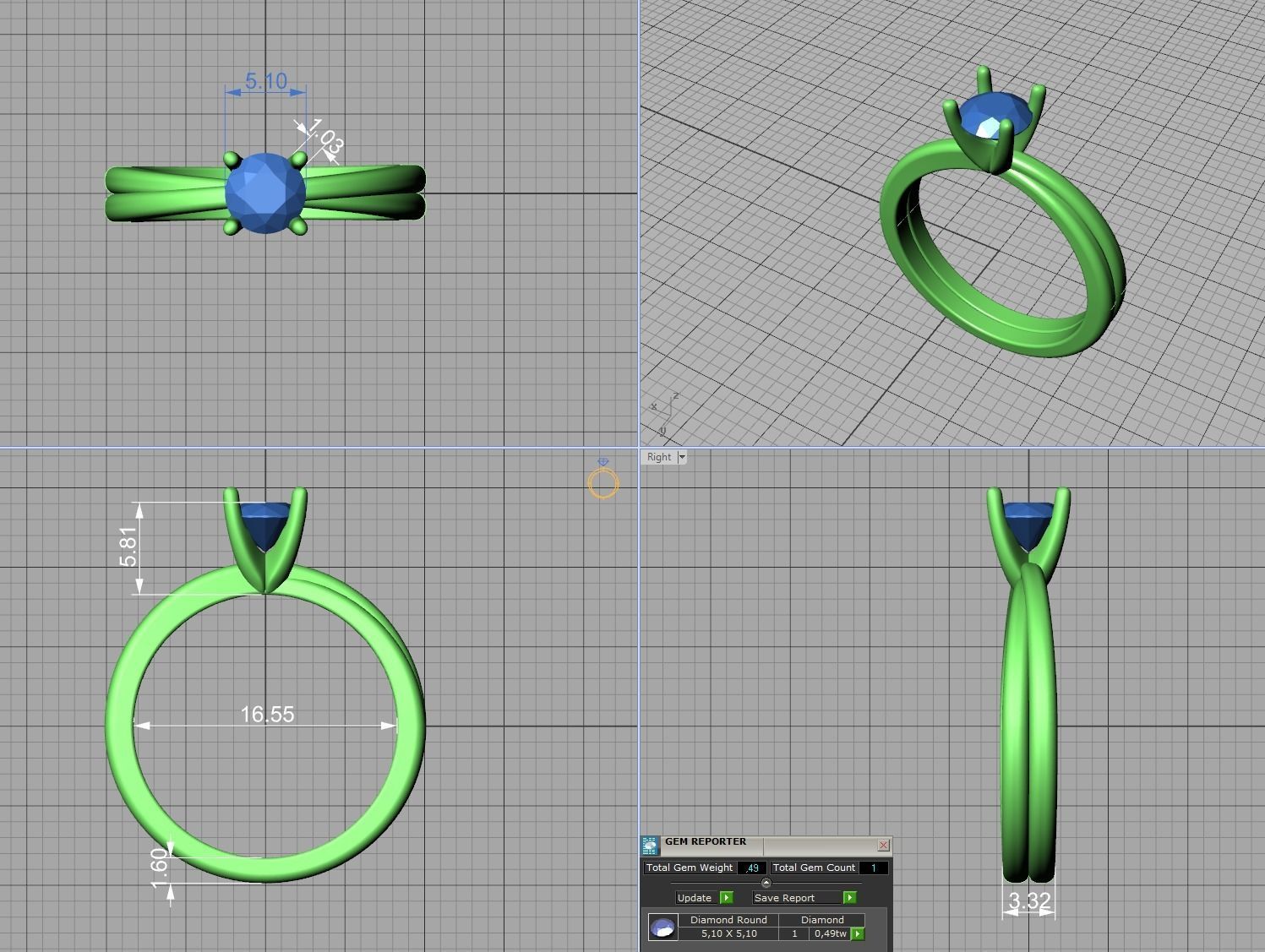
Task: Select the 16.55 inner diameter dimension
Action: (x=267, y=715)
